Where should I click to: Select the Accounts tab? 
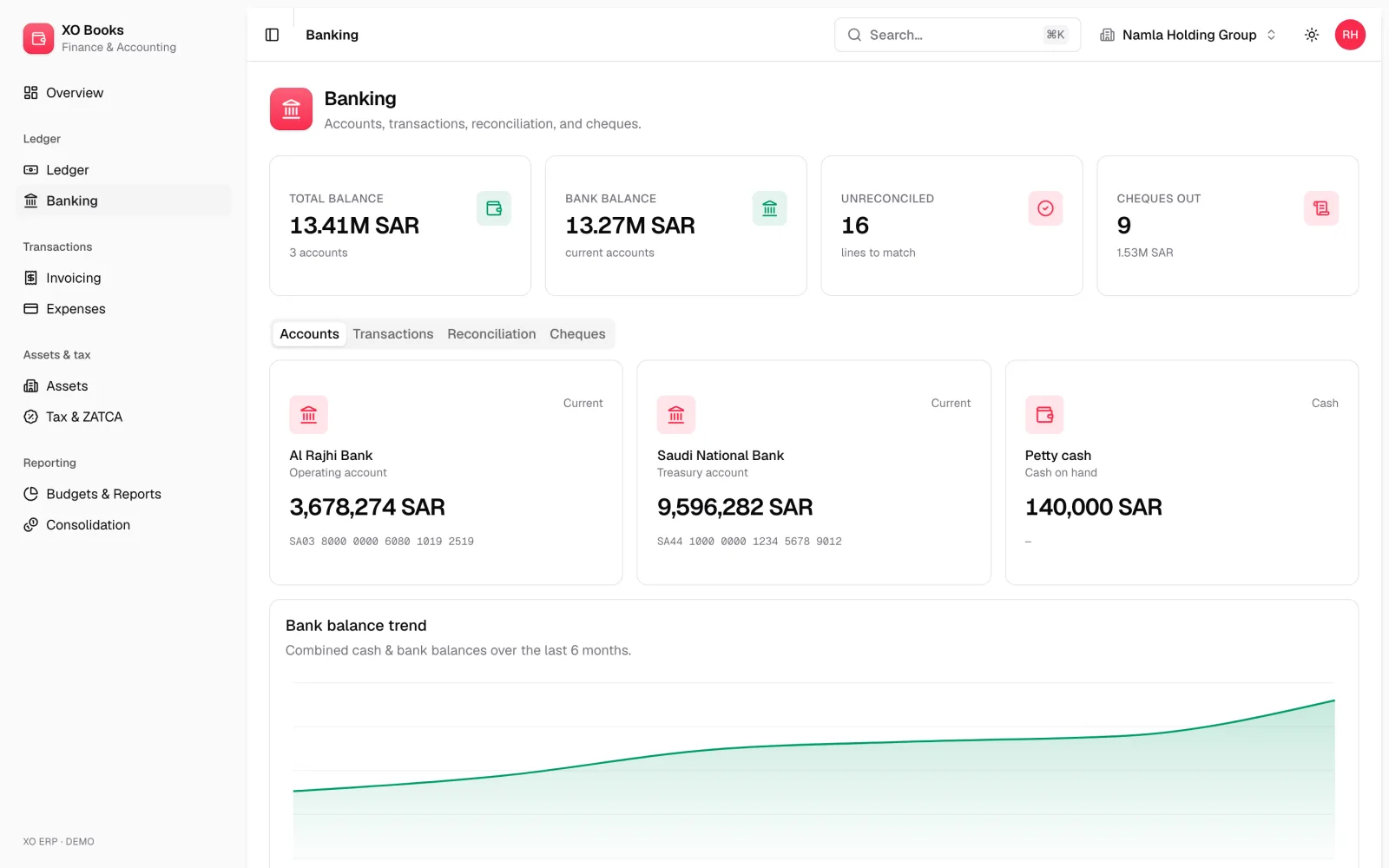coord(309,334)
